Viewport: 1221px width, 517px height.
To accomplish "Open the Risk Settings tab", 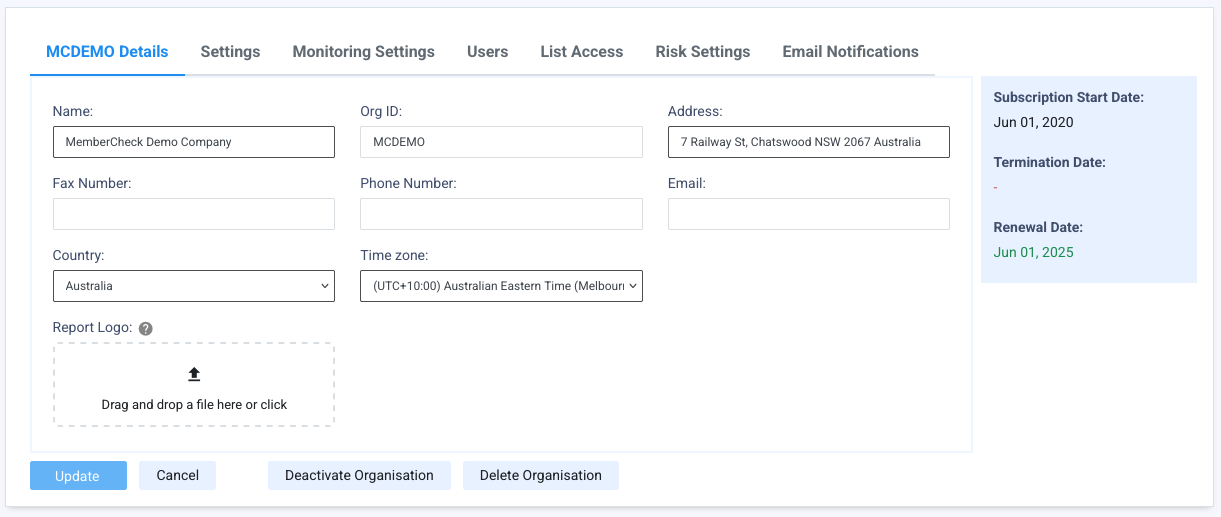I will (x=702, y=52).
